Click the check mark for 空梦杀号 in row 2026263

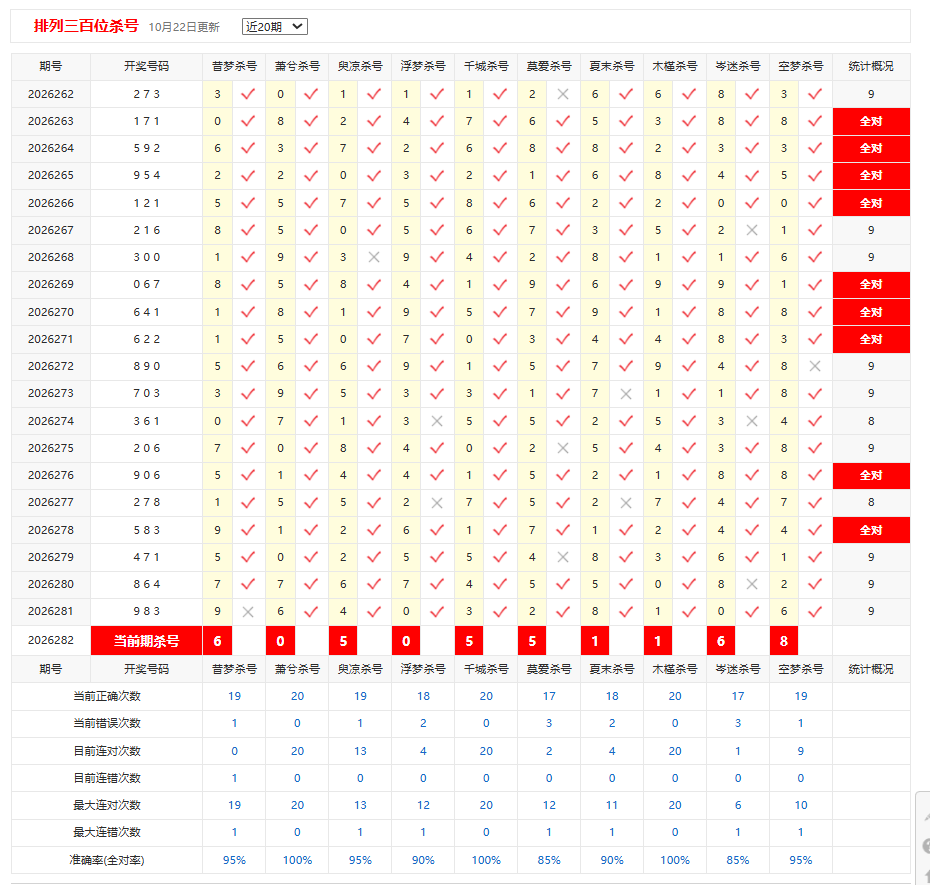[x=815, y=121]
